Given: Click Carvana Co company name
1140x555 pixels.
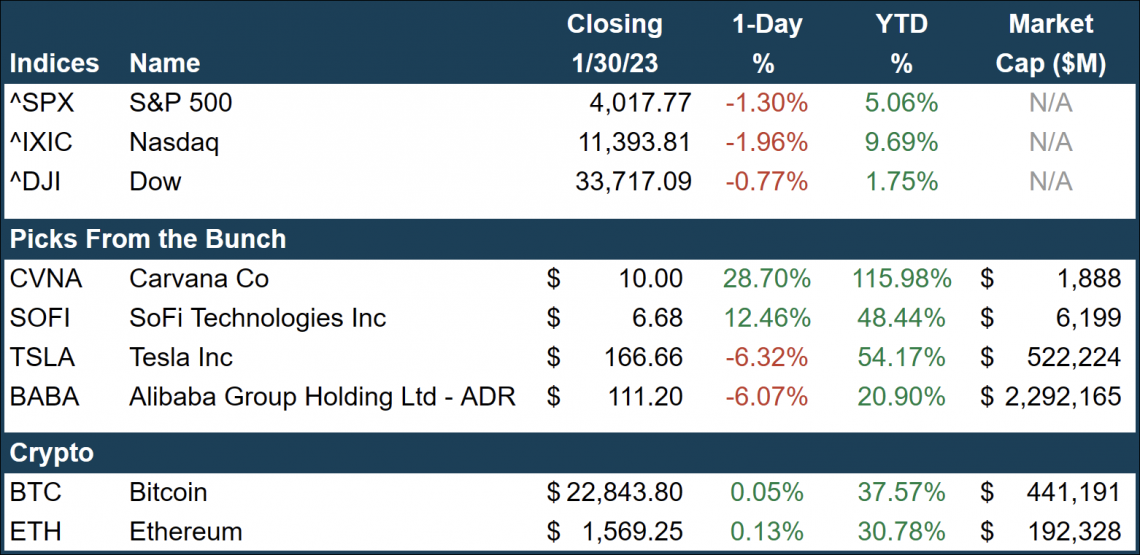Looking at the screenshot, I should click(199, 278).
